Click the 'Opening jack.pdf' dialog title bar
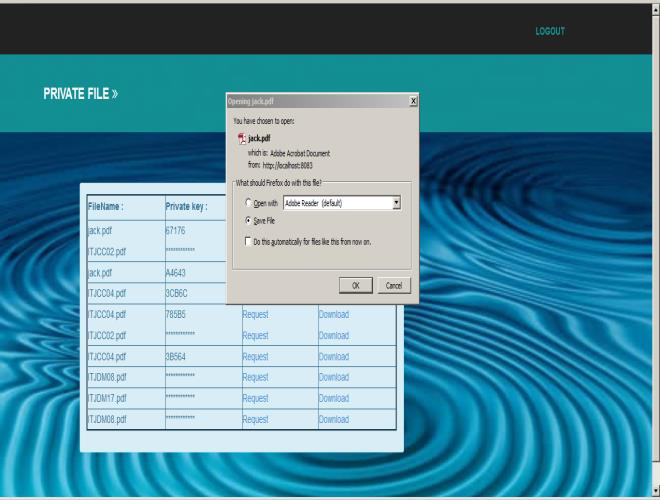660x500 pixels. (x=310, y=102)
